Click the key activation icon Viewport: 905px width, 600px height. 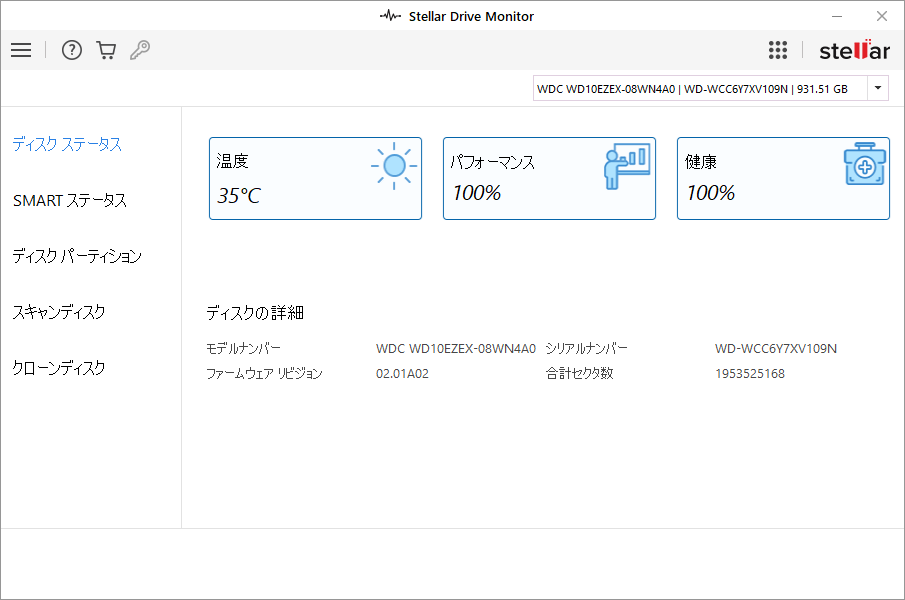140,50
